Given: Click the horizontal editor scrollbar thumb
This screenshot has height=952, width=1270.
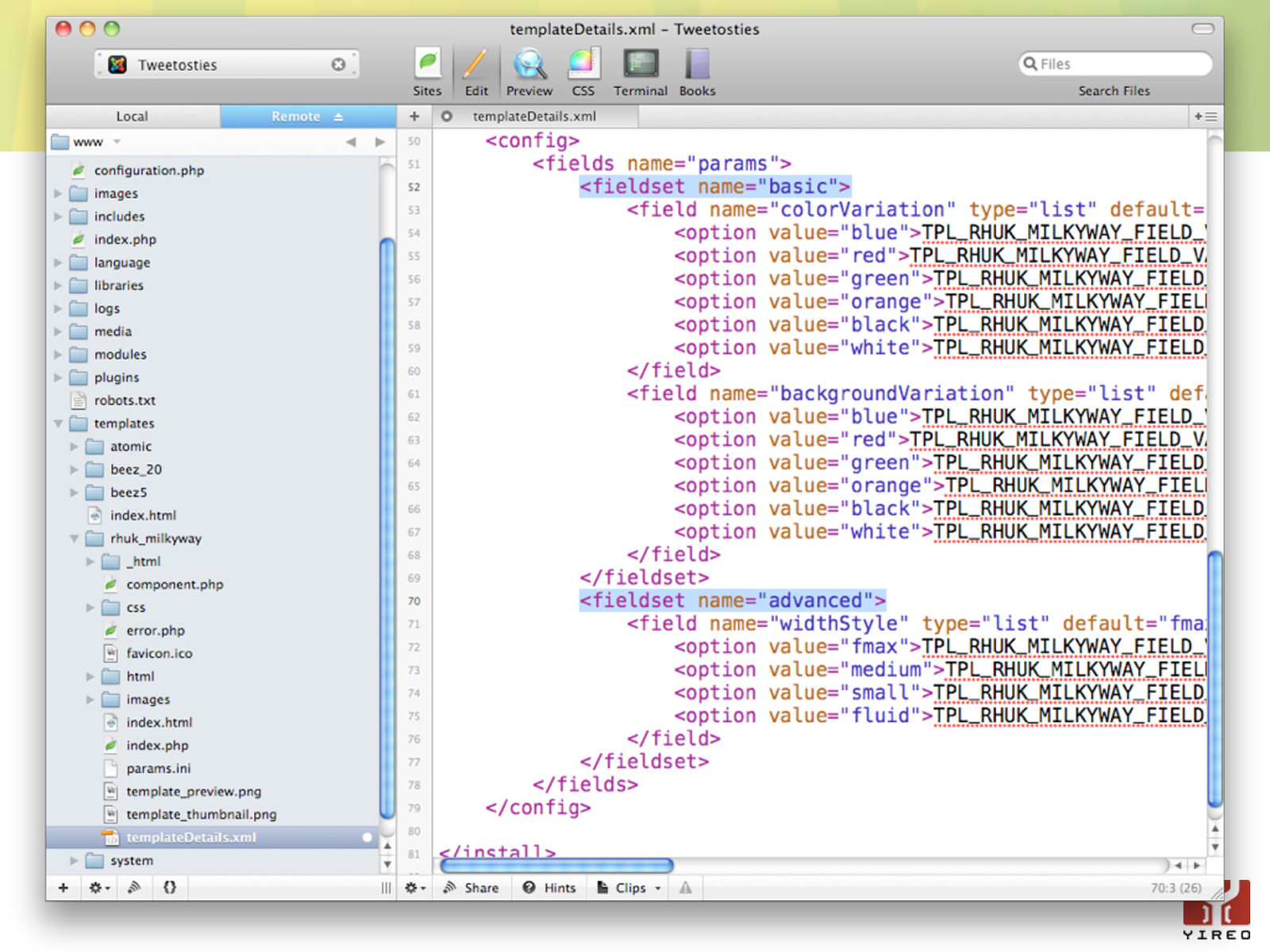Looking at the screenshot, I should click(x=556, y=866).
